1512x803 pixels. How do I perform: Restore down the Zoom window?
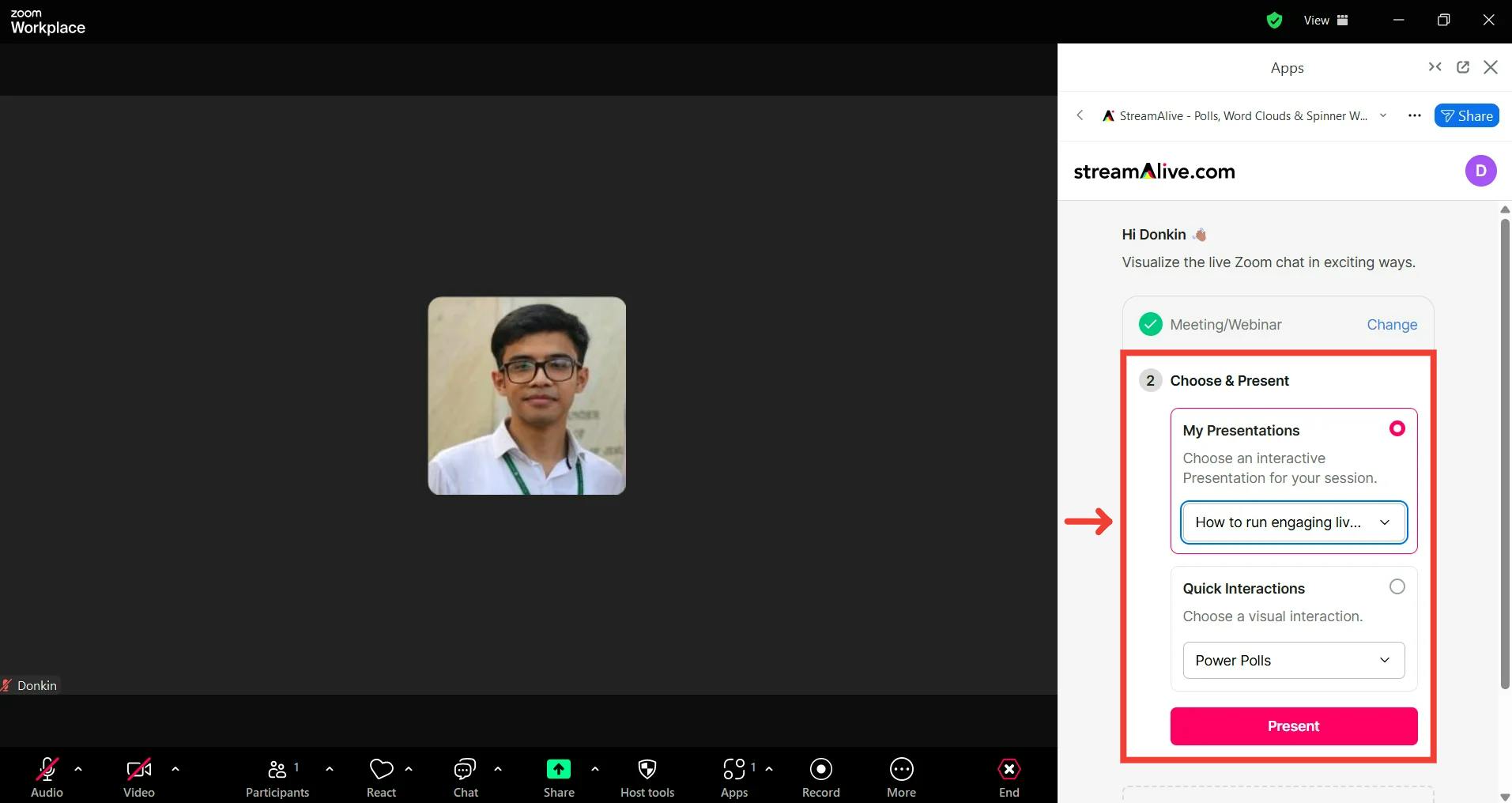point(1443,21)
